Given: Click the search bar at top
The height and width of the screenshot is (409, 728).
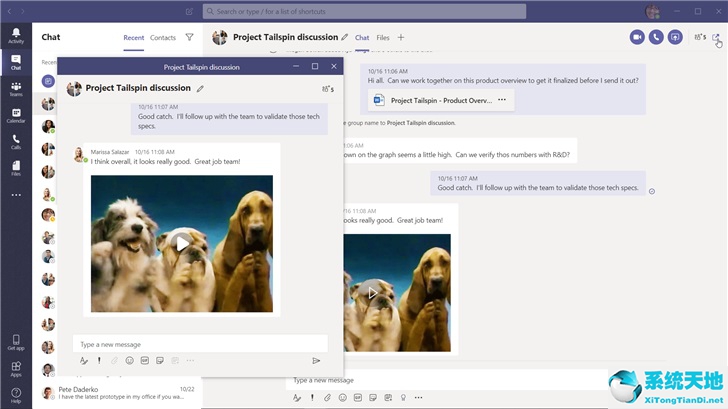Looking at the screenshot, I should 364,11.
